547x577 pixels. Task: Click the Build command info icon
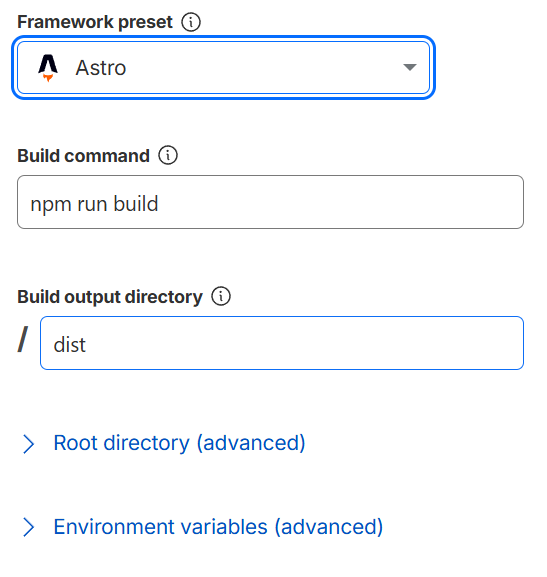[168, 155]
